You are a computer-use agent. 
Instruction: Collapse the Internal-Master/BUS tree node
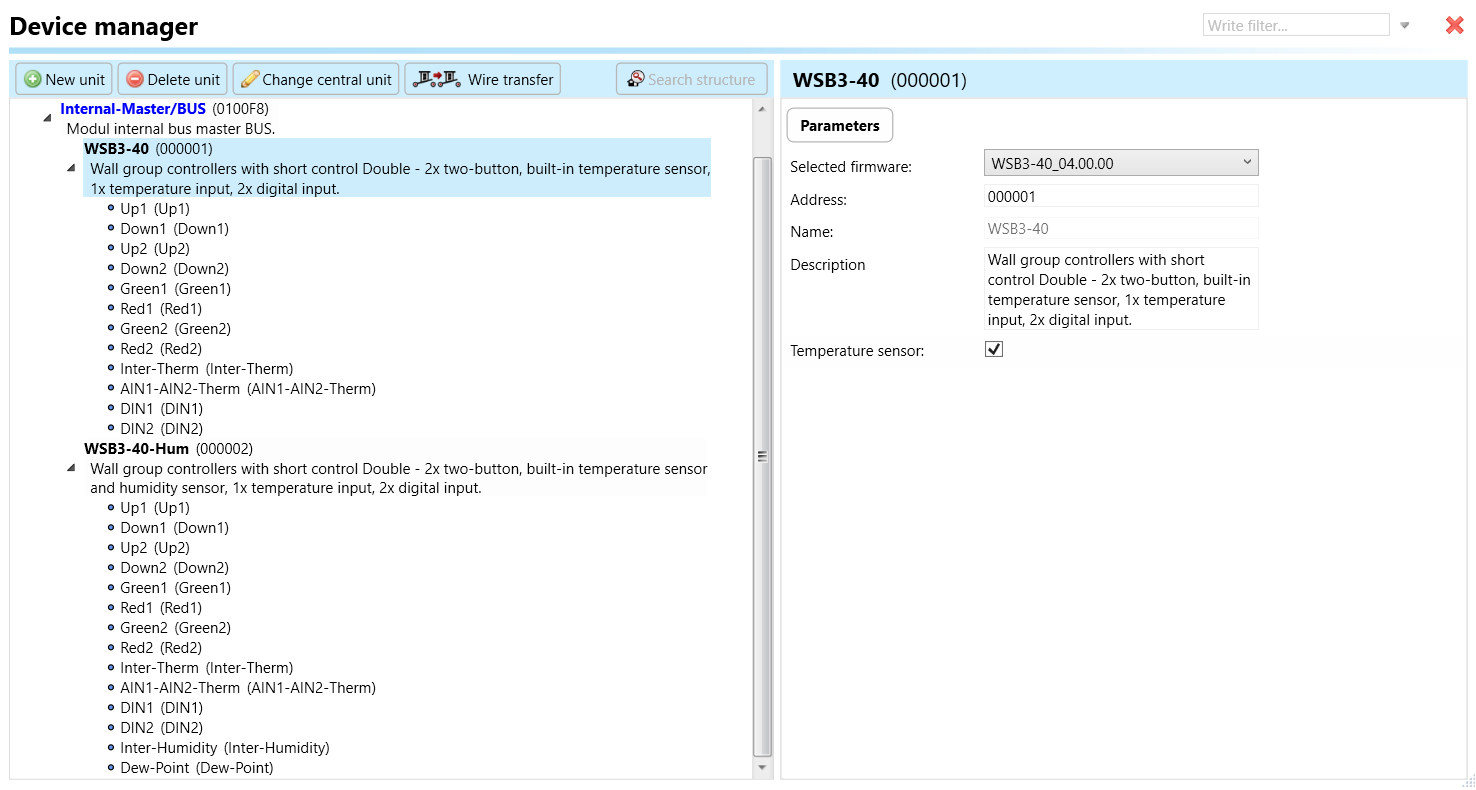click(47, 118)
